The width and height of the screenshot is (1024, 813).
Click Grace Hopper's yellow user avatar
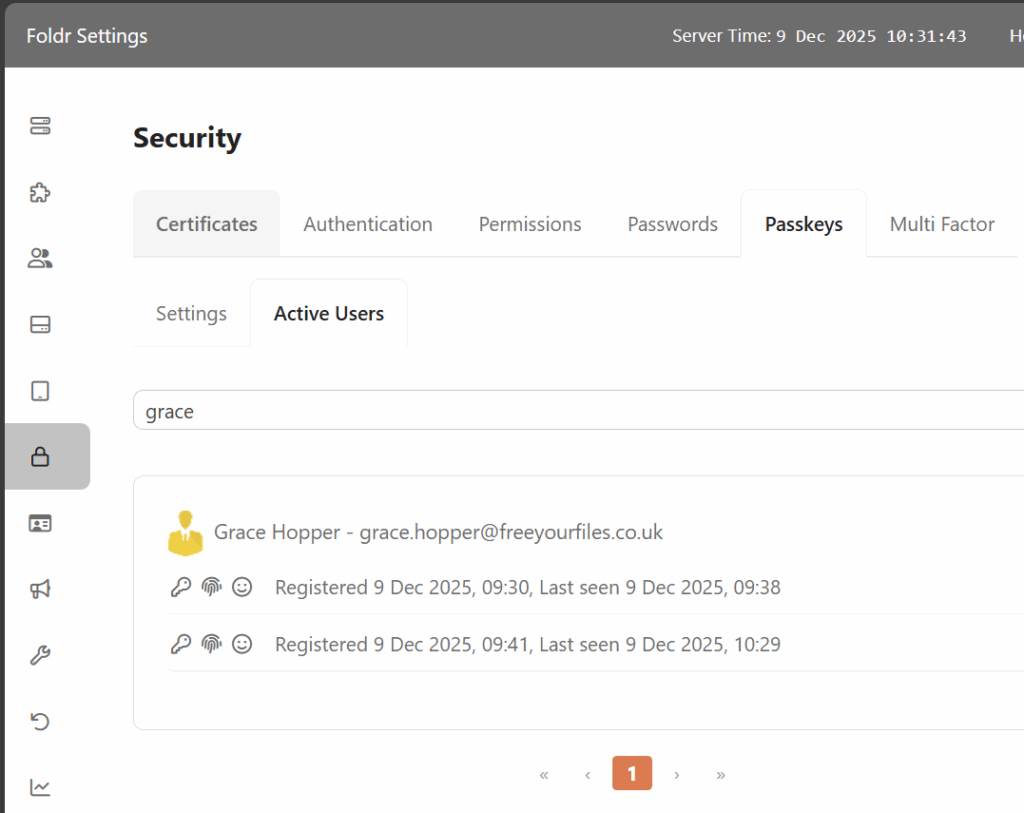pyautogui.click(x=185, y=533)
